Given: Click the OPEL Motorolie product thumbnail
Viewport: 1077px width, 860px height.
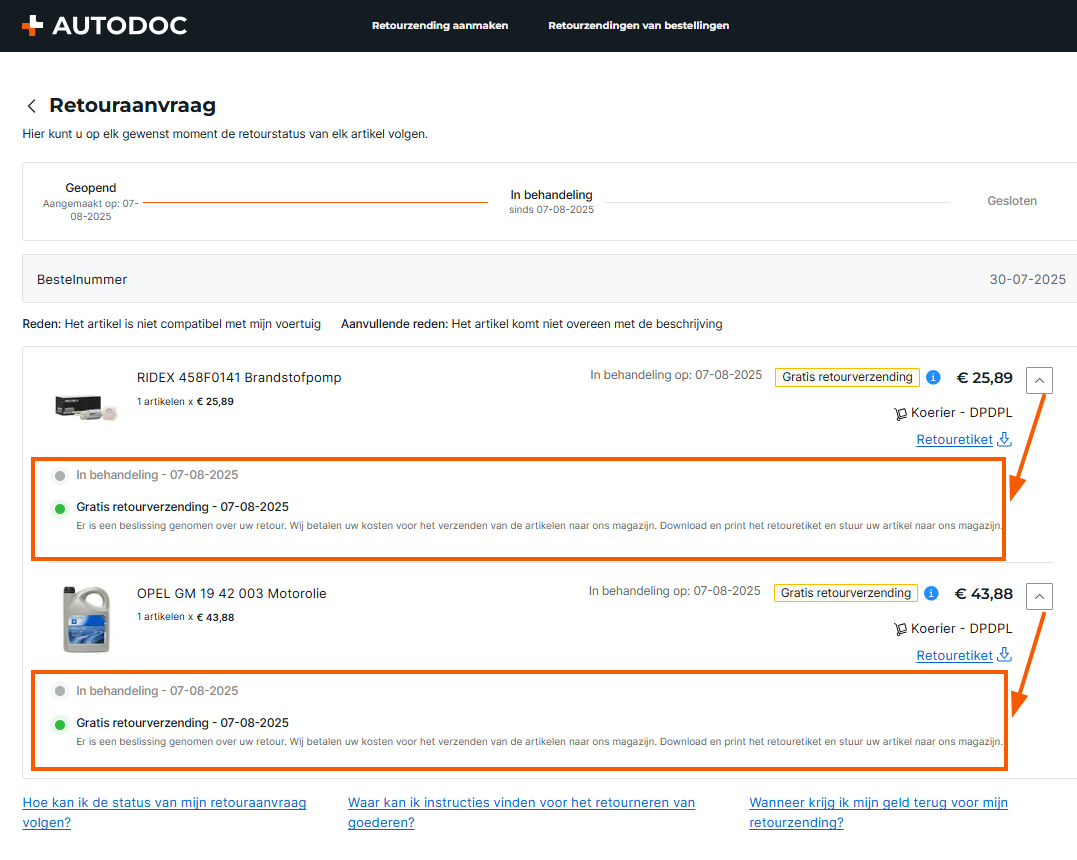Looking at the screenshot, I should point(87,619).
